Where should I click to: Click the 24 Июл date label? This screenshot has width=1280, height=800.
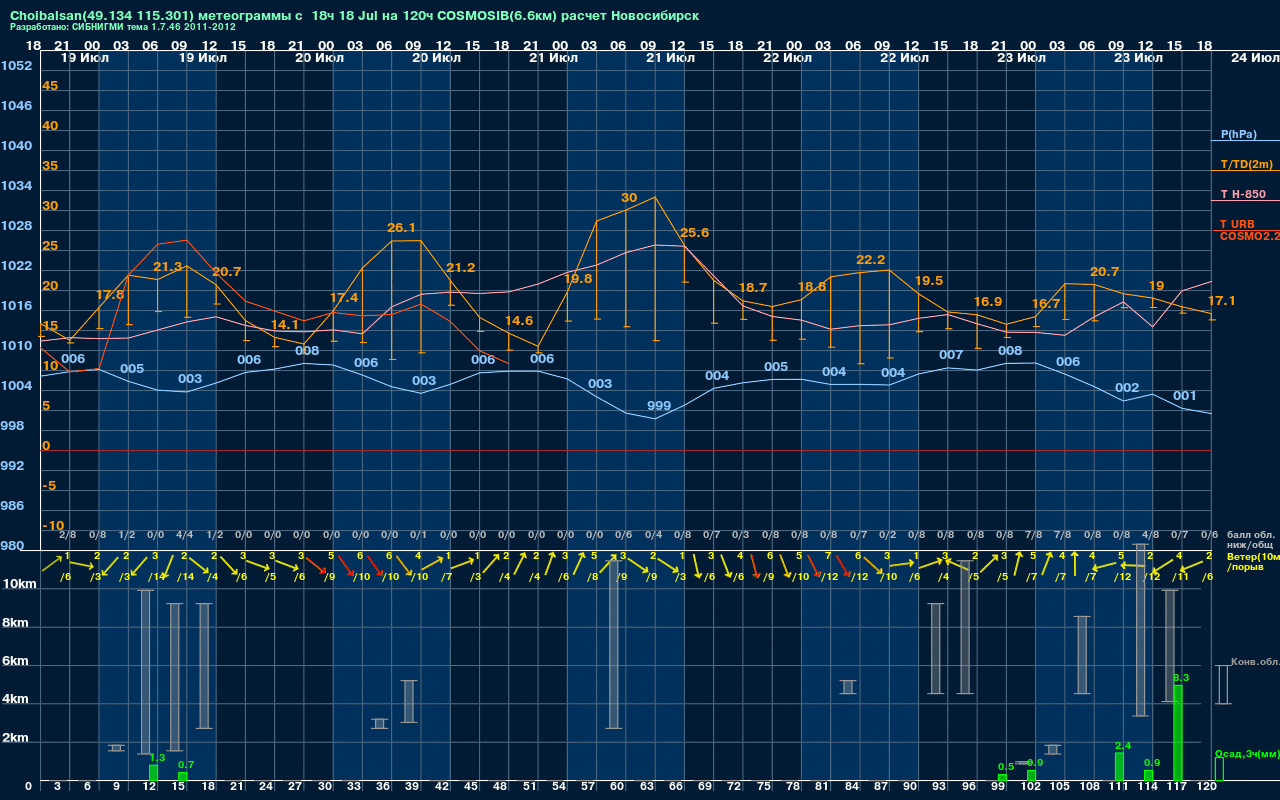[1254, 58]
